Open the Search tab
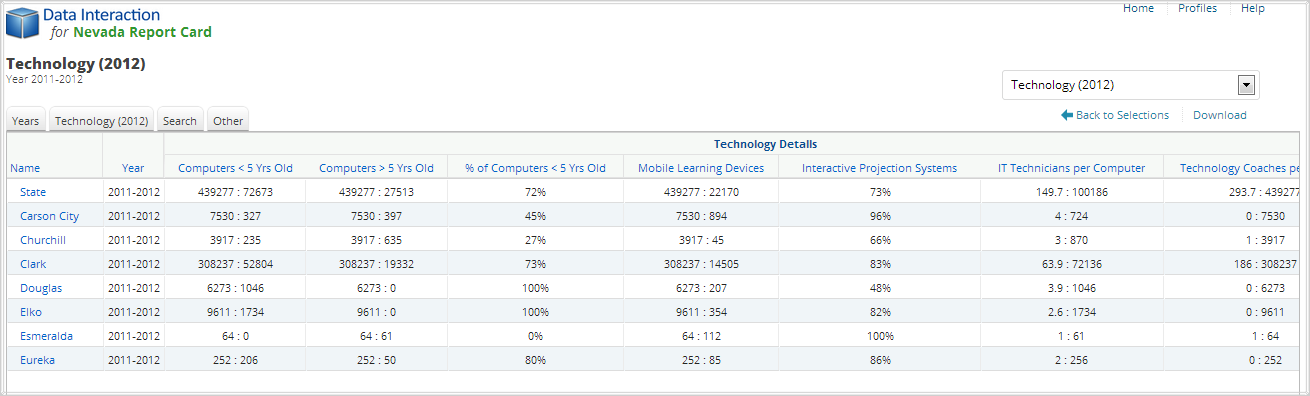This screenshot has height=396, width=1310. tap(180, 120)
